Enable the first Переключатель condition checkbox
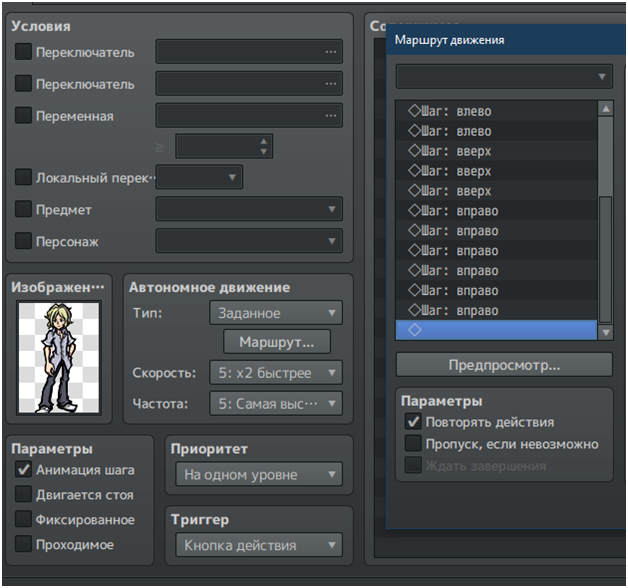Screen dimensions: 628x588 pyautogui.click(x=23, y=52)
